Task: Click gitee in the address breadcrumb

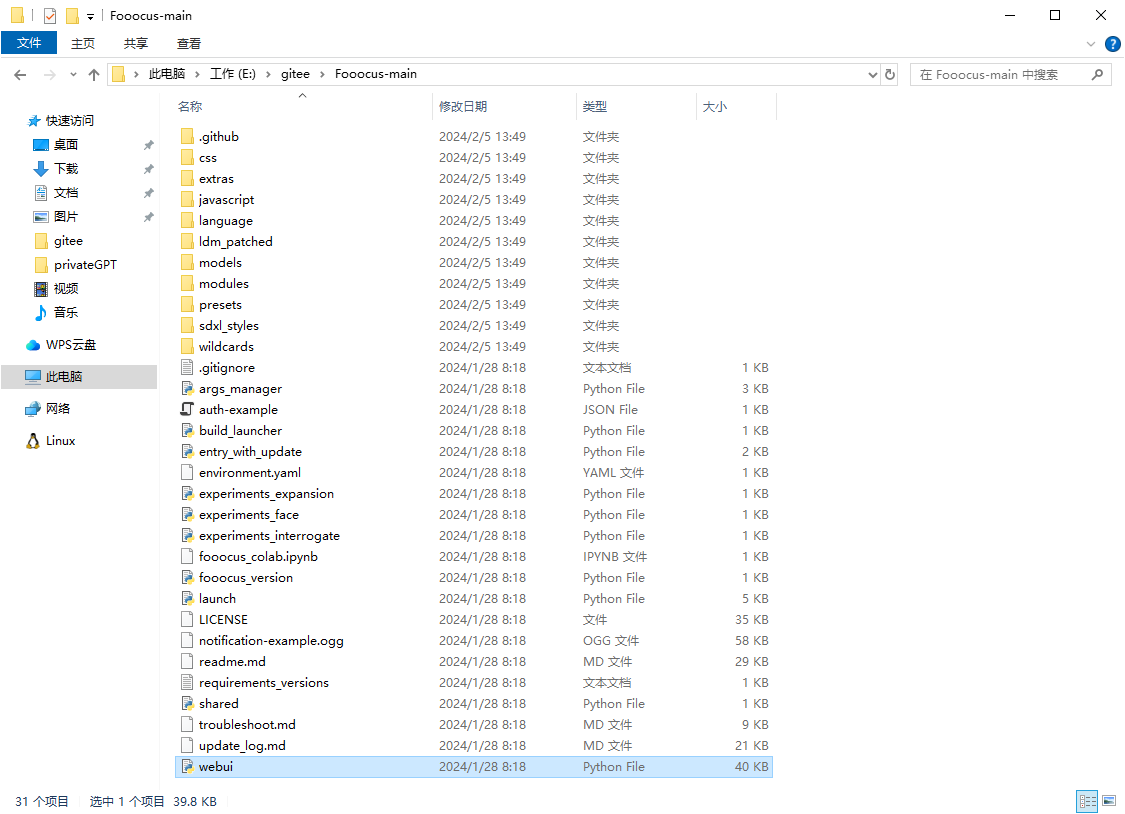Action: (x=295, y=74)
